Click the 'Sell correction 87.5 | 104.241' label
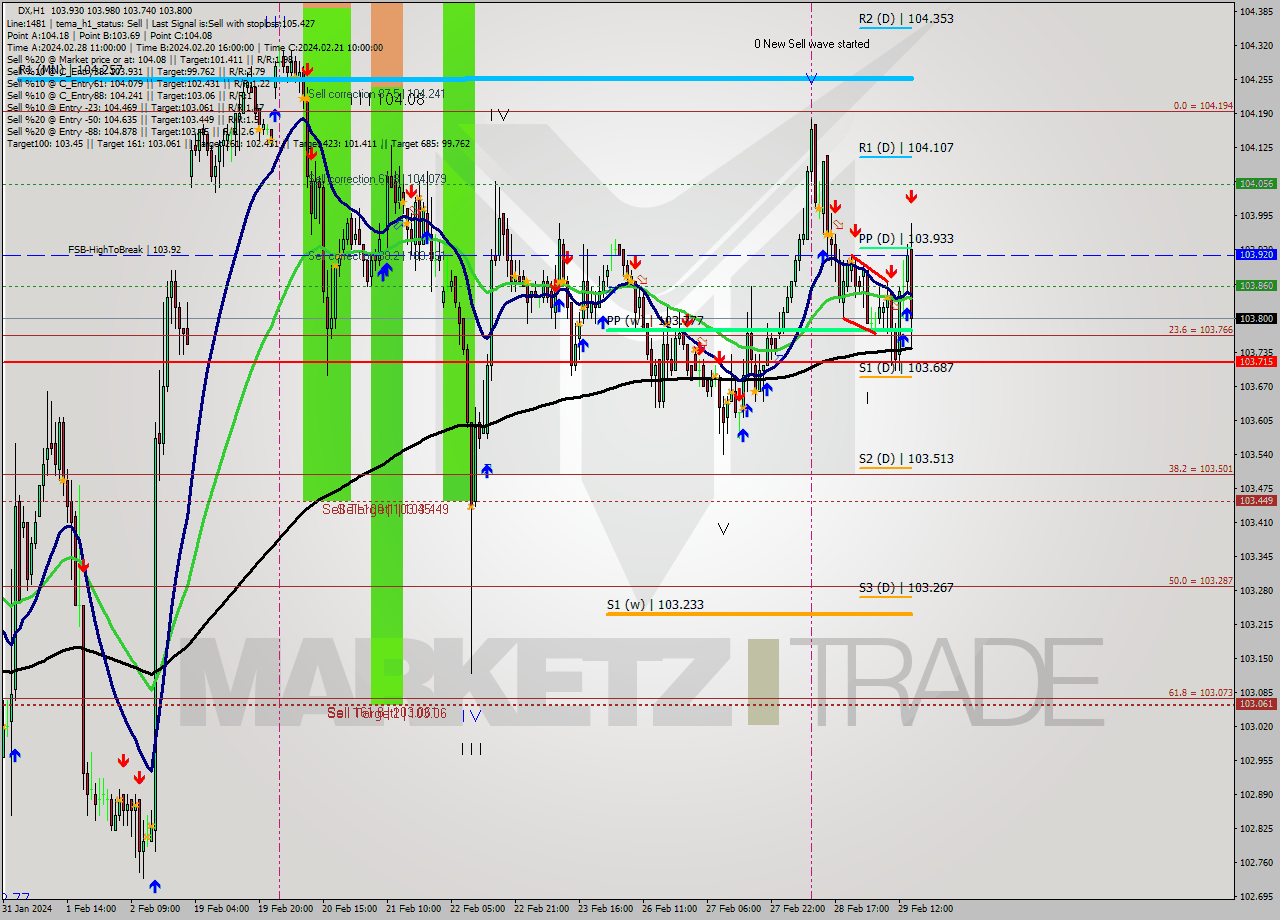Screen dimensions: 1280x920 (x=377, y=93)
